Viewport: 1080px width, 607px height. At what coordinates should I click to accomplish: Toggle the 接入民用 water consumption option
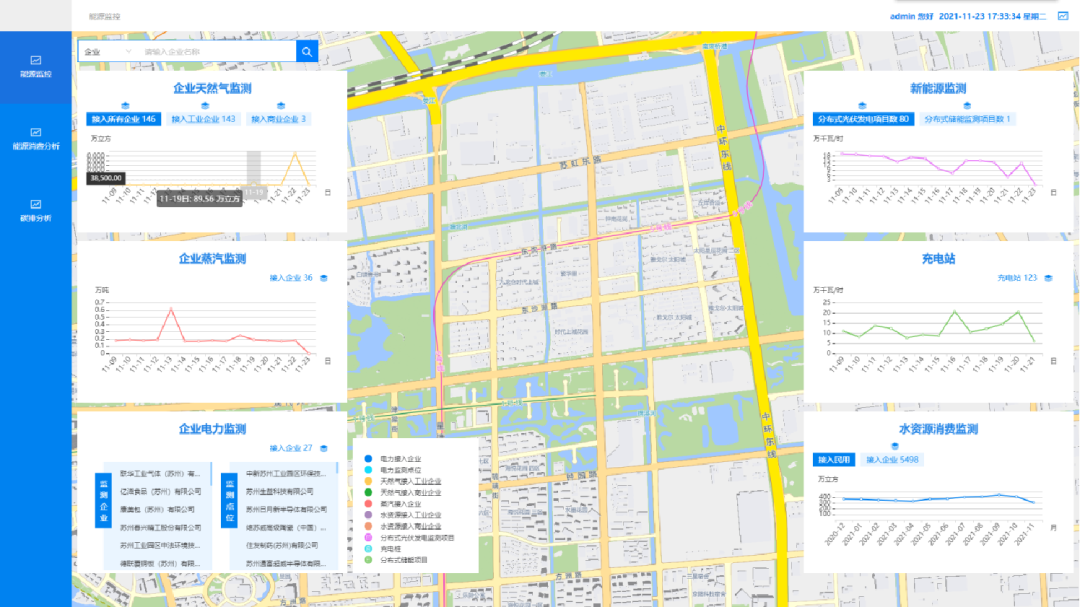coord(835,460)
